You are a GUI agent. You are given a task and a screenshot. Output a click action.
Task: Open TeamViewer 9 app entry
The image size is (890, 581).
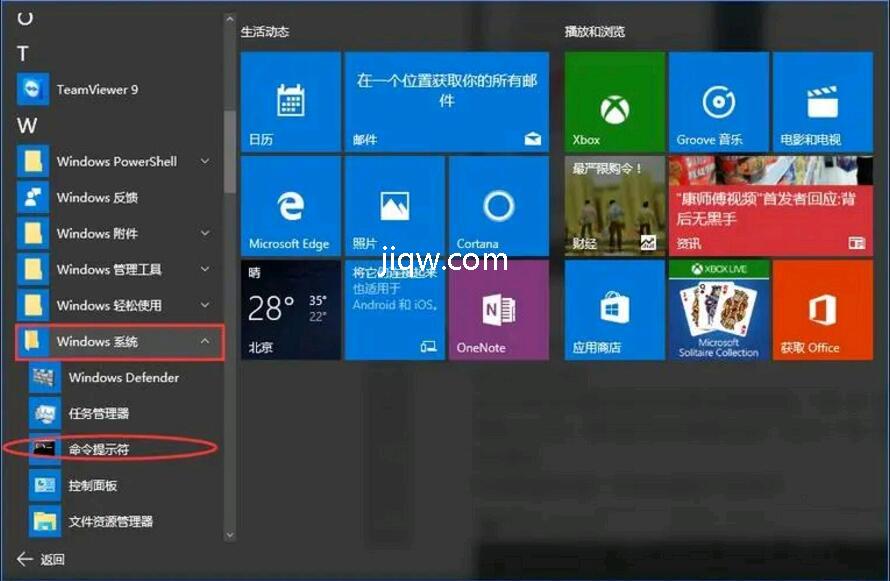[97, 90]
